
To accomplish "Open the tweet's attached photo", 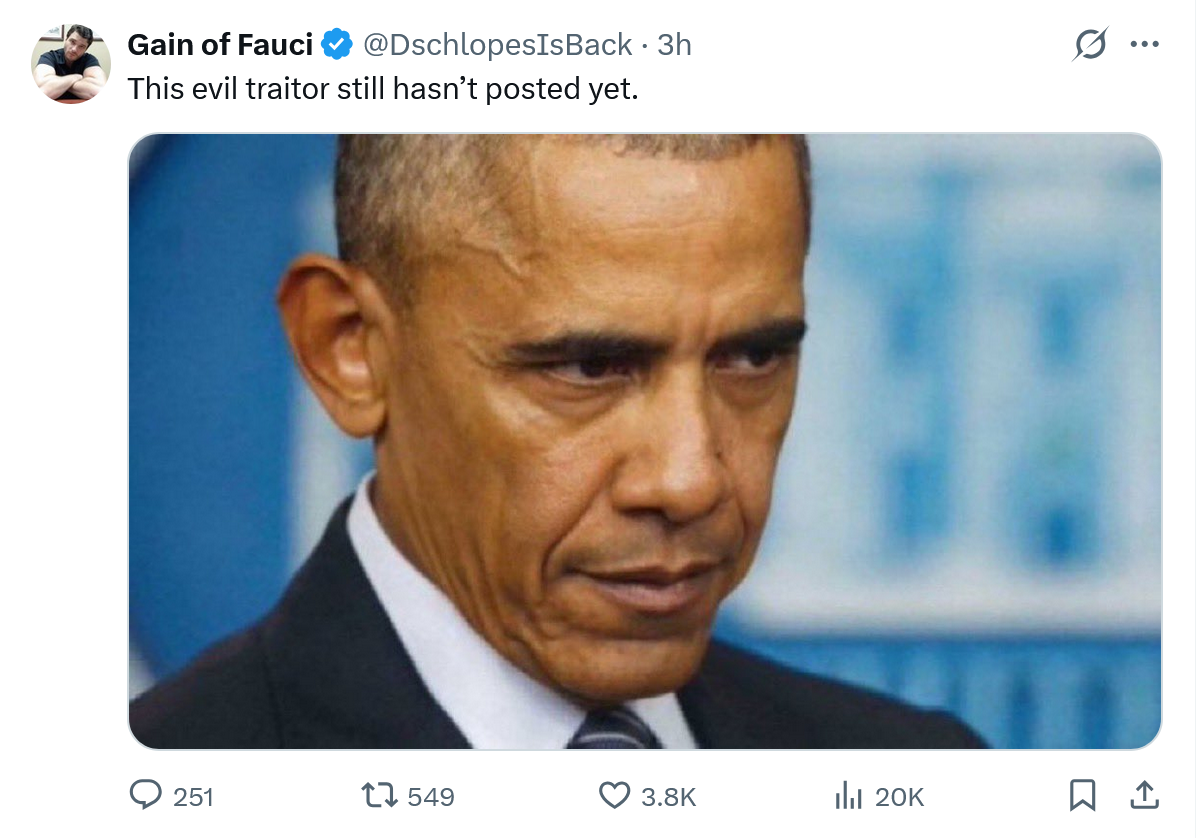I will point(645,441).
